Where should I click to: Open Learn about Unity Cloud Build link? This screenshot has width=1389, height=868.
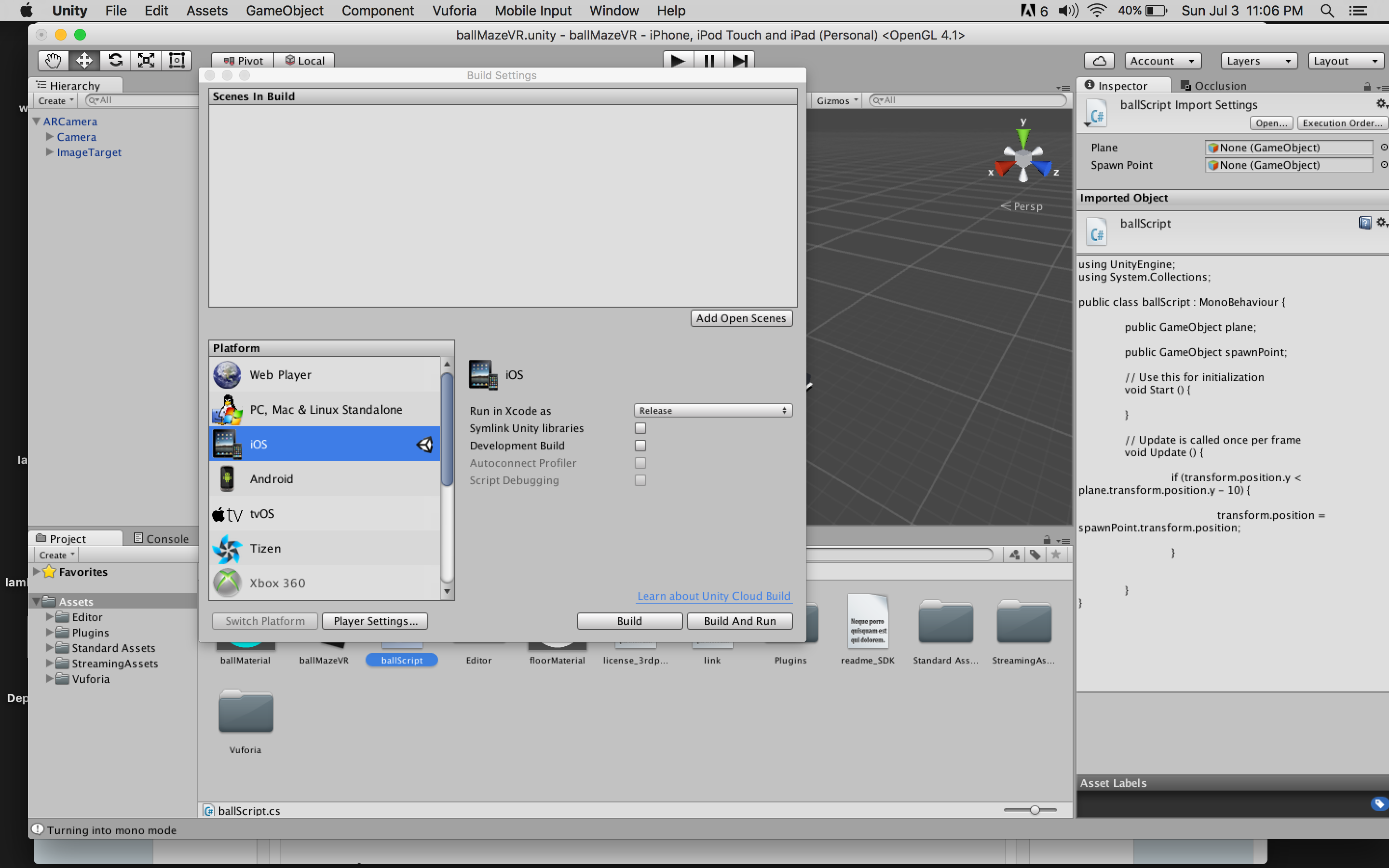pos(713,596)
